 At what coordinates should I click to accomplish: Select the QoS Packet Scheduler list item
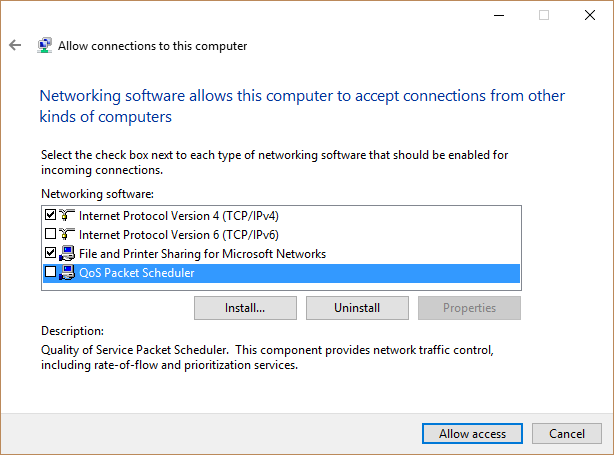tap(281, 273)
